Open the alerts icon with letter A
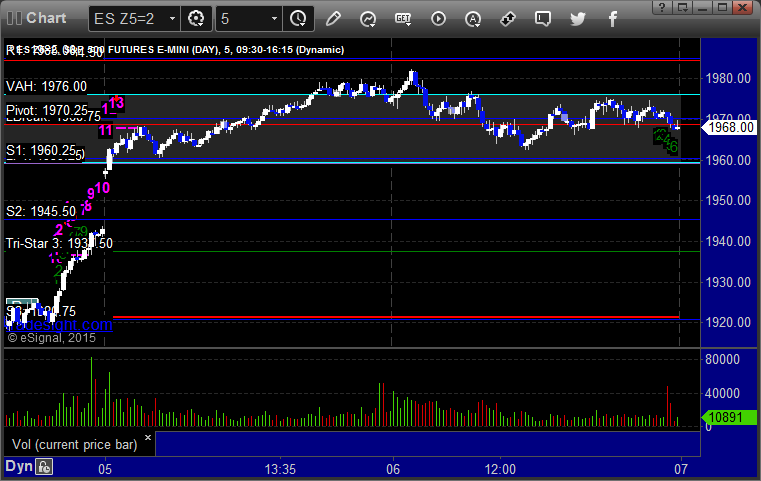Screen dimensions: 761x481 tap(473, 18)
